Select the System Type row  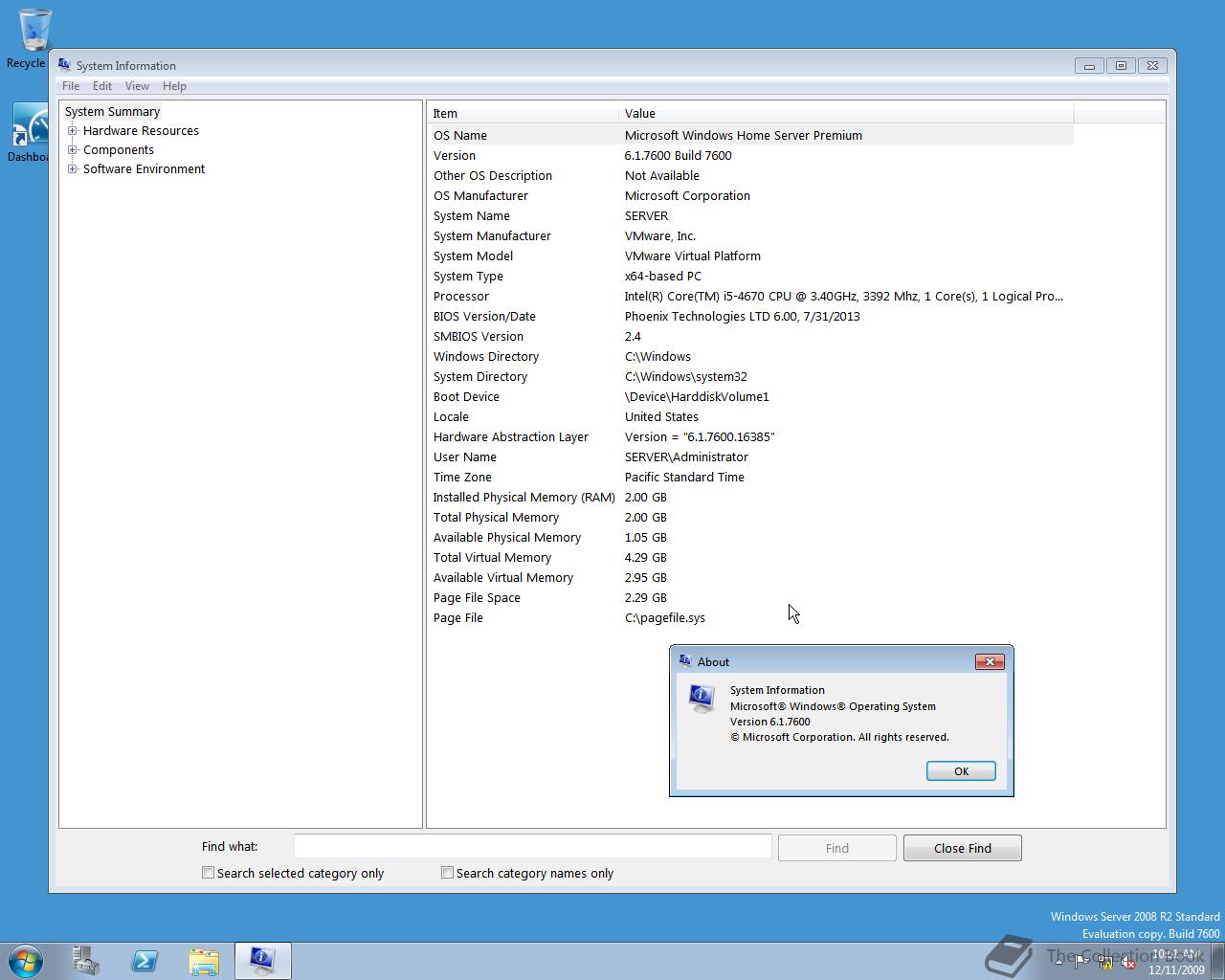coord(750,276)
